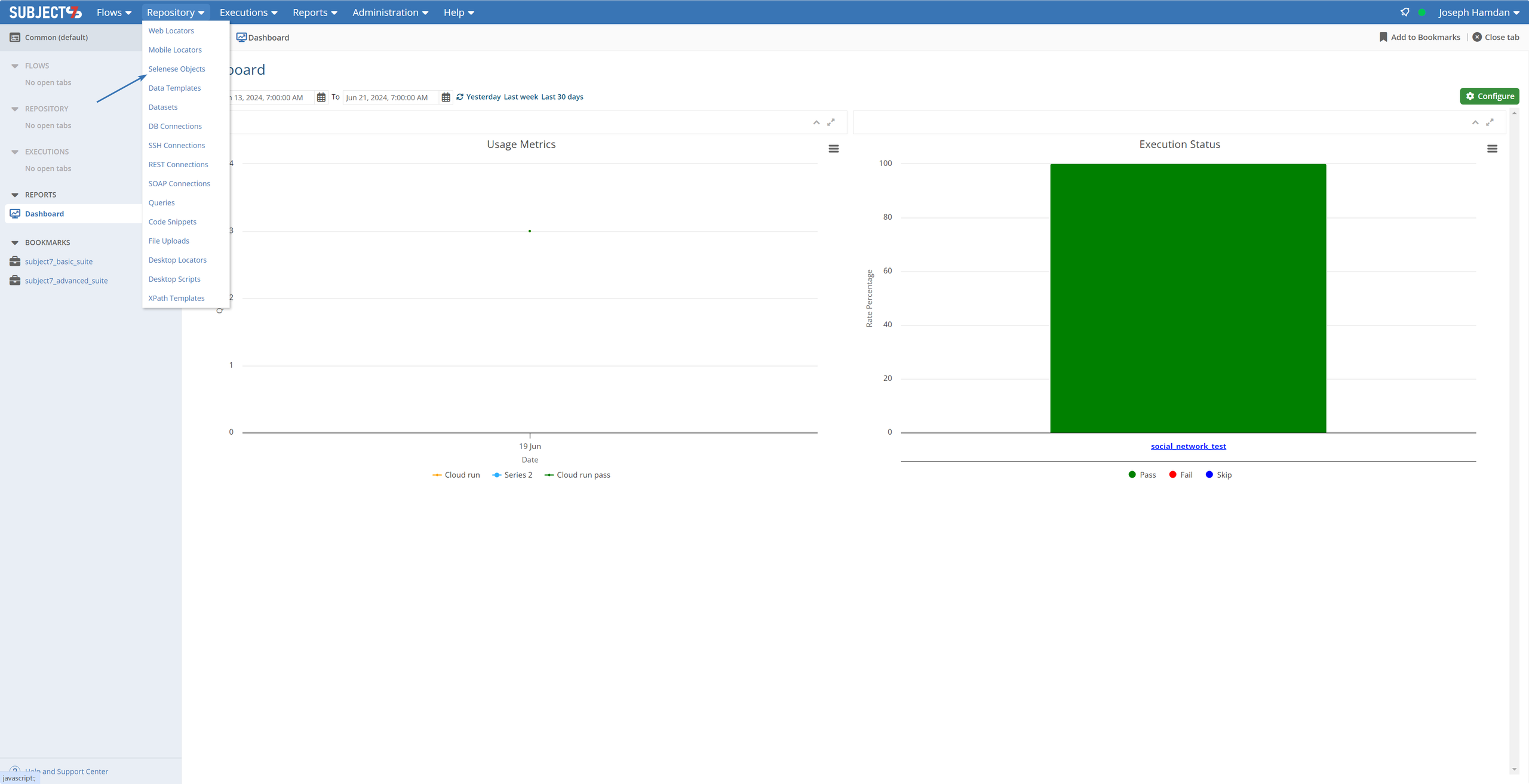
Task: Click the social_network_test link
Action: pos(1188,446)
